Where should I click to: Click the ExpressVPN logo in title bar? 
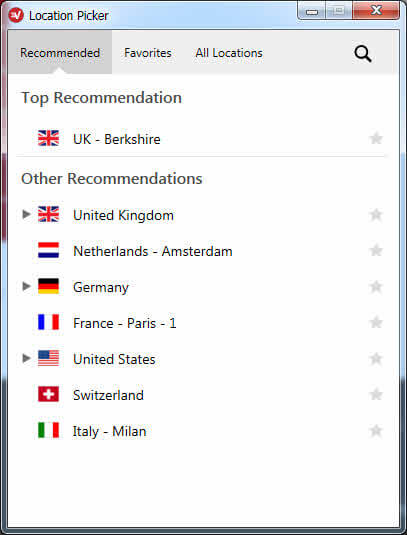coord(16,15)
